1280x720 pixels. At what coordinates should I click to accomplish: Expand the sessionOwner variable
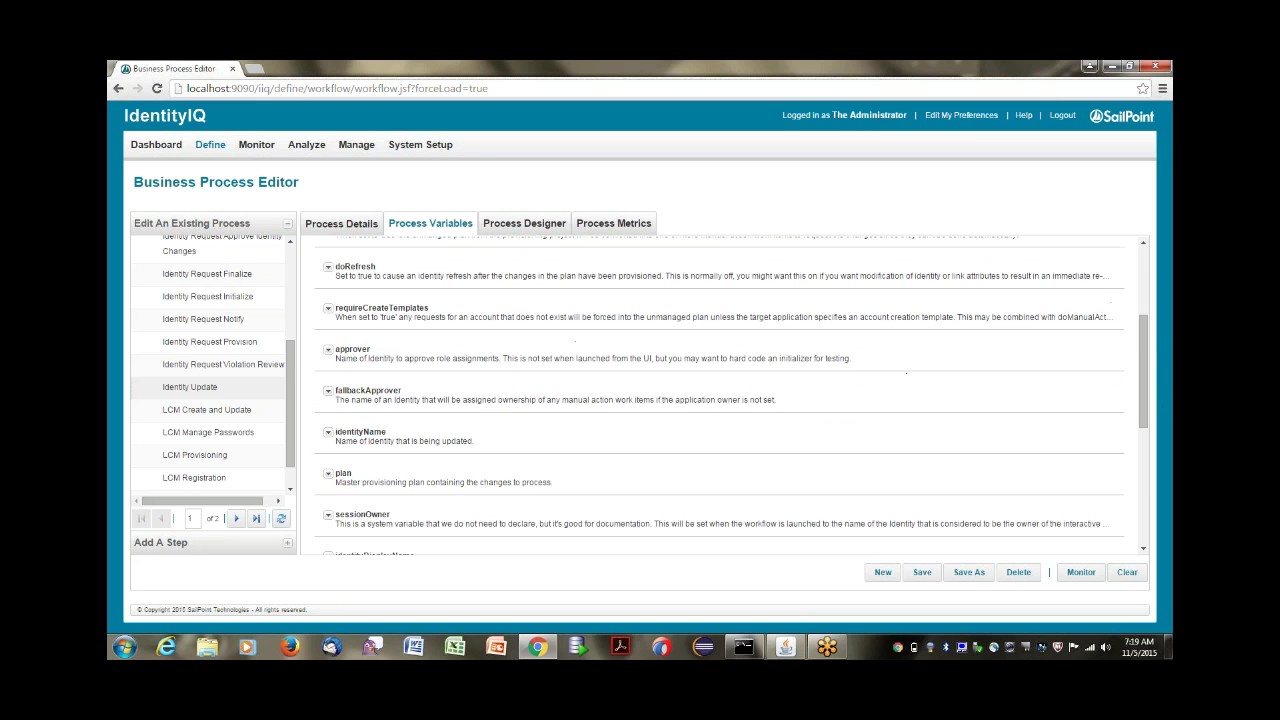coord(328,515)
